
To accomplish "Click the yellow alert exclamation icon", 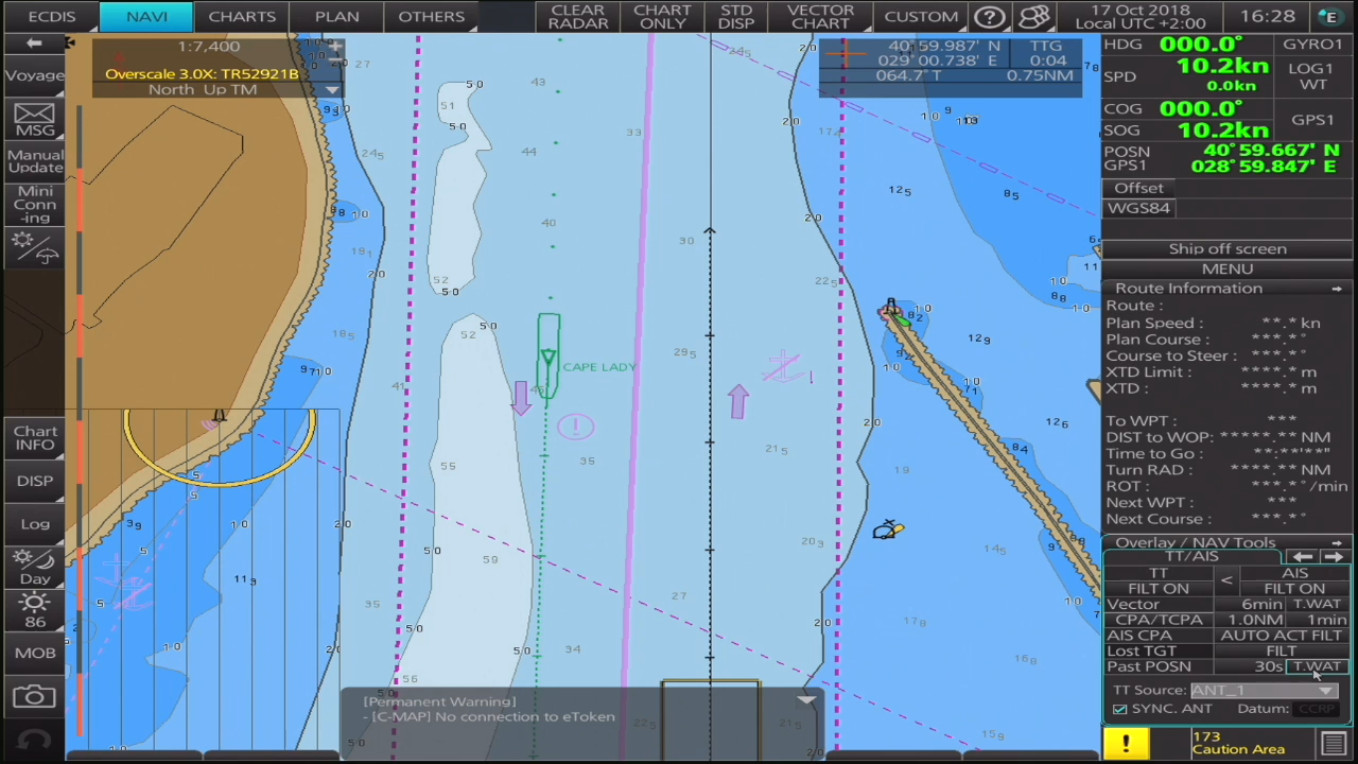I will tap(1126, 743).
